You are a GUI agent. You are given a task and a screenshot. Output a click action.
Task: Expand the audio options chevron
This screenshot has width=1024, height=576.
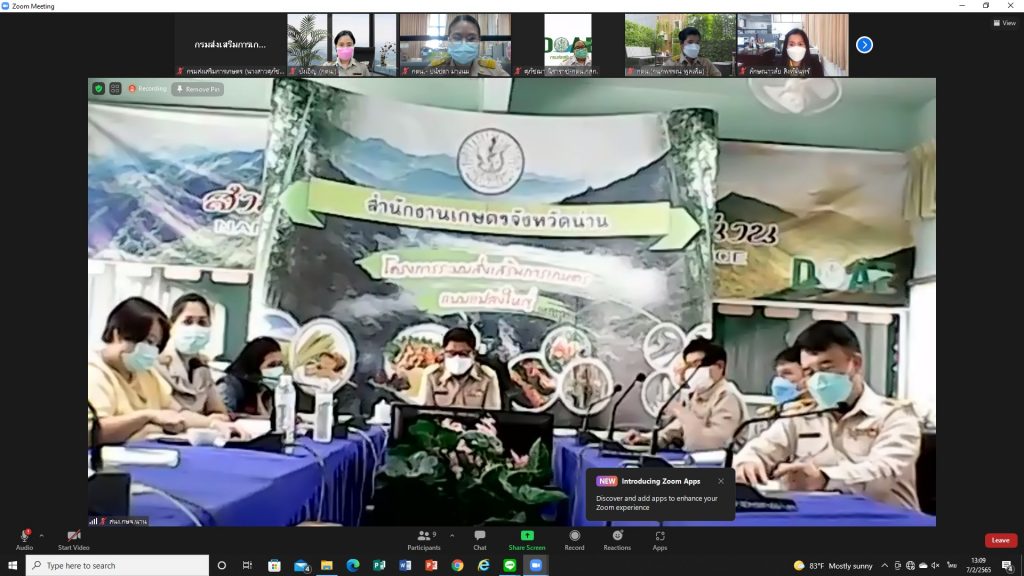[x=41, y=535]
